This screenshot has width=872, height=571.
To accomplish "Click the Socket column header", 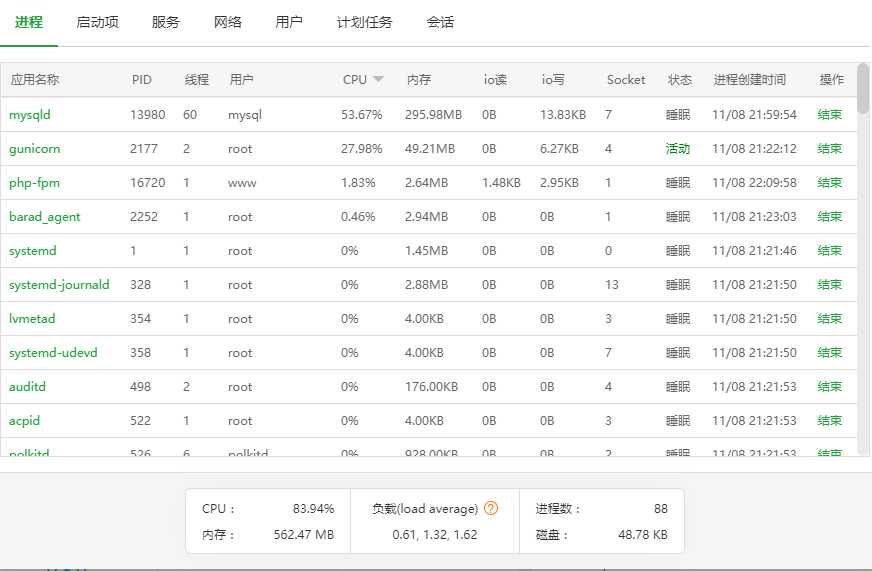I will (626, 80).
